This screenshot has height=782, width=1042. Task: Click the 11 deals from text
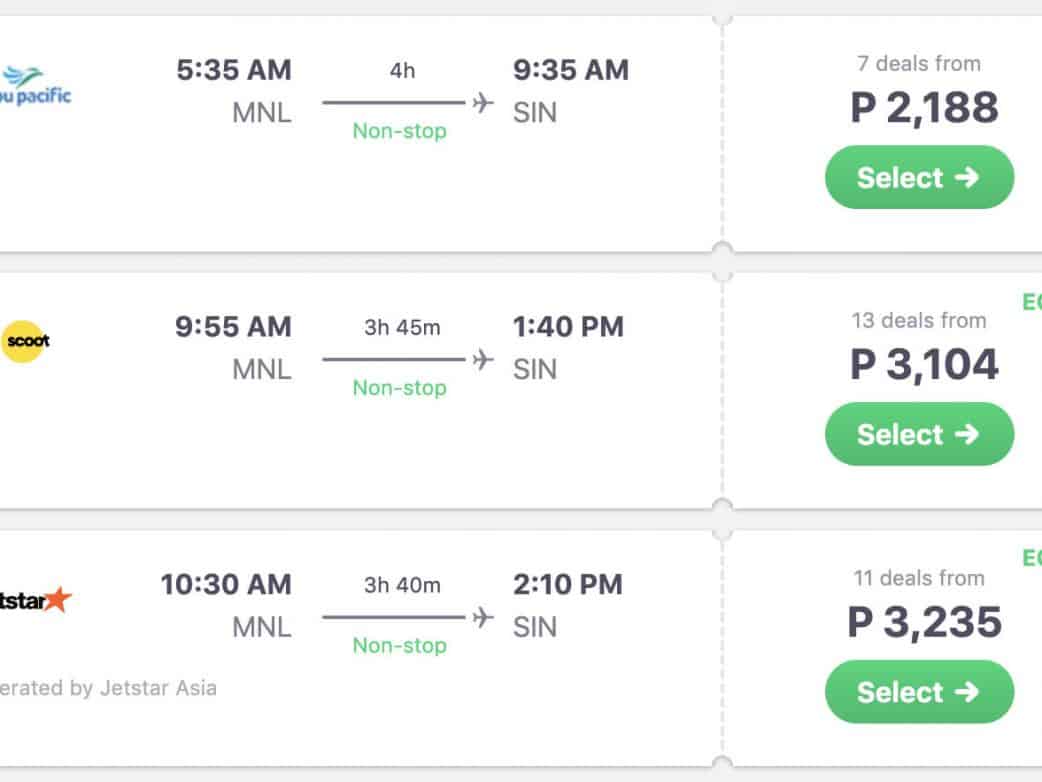click(x=918, y=578)
